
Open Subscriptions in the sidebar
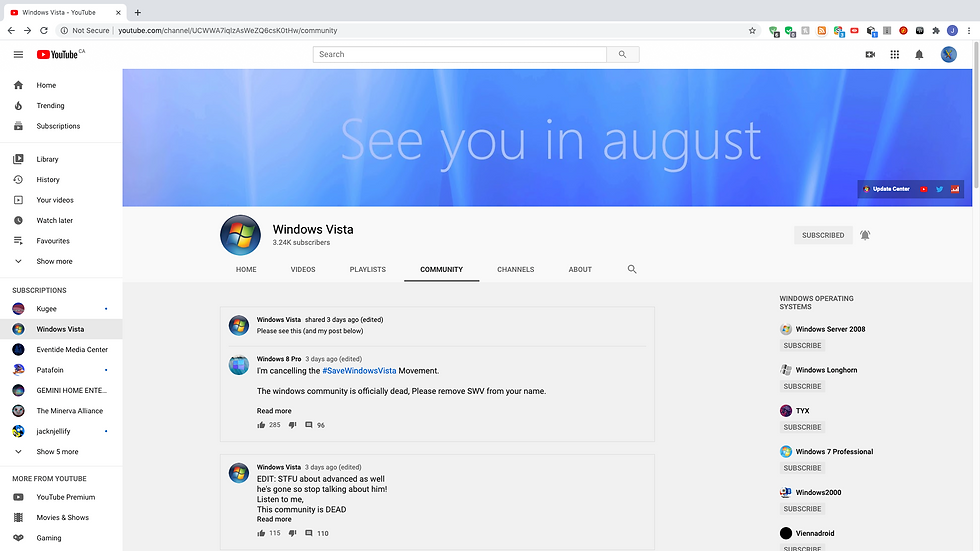coord(61,126)
